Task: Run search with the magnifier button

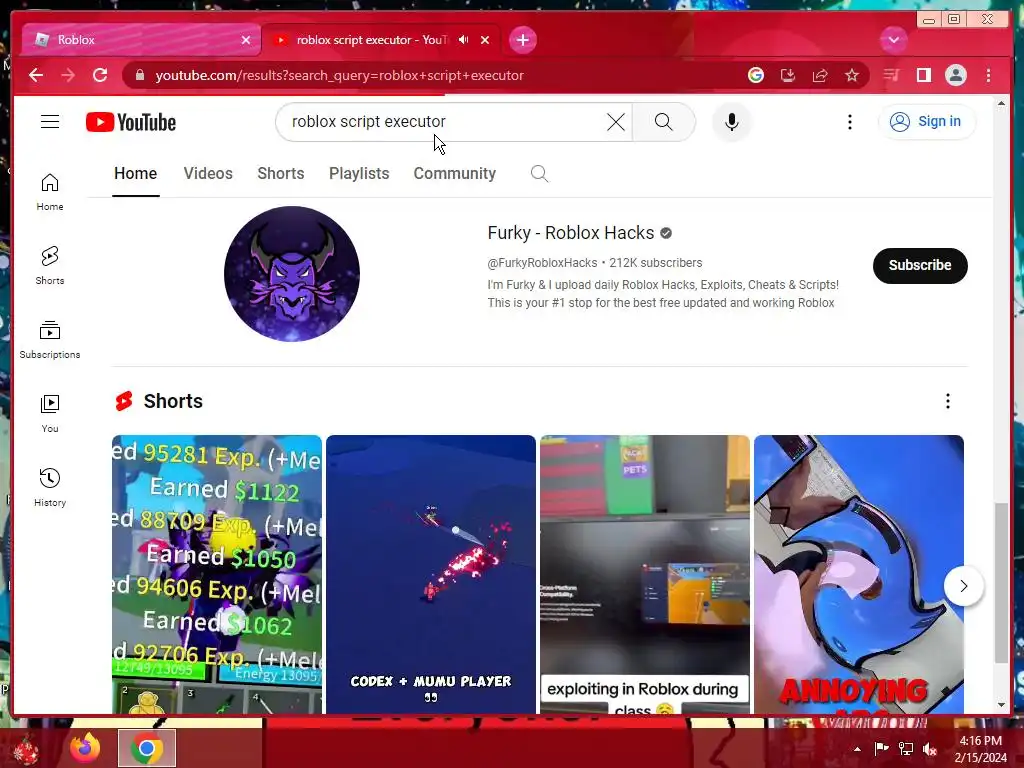Action: point(664,121)
